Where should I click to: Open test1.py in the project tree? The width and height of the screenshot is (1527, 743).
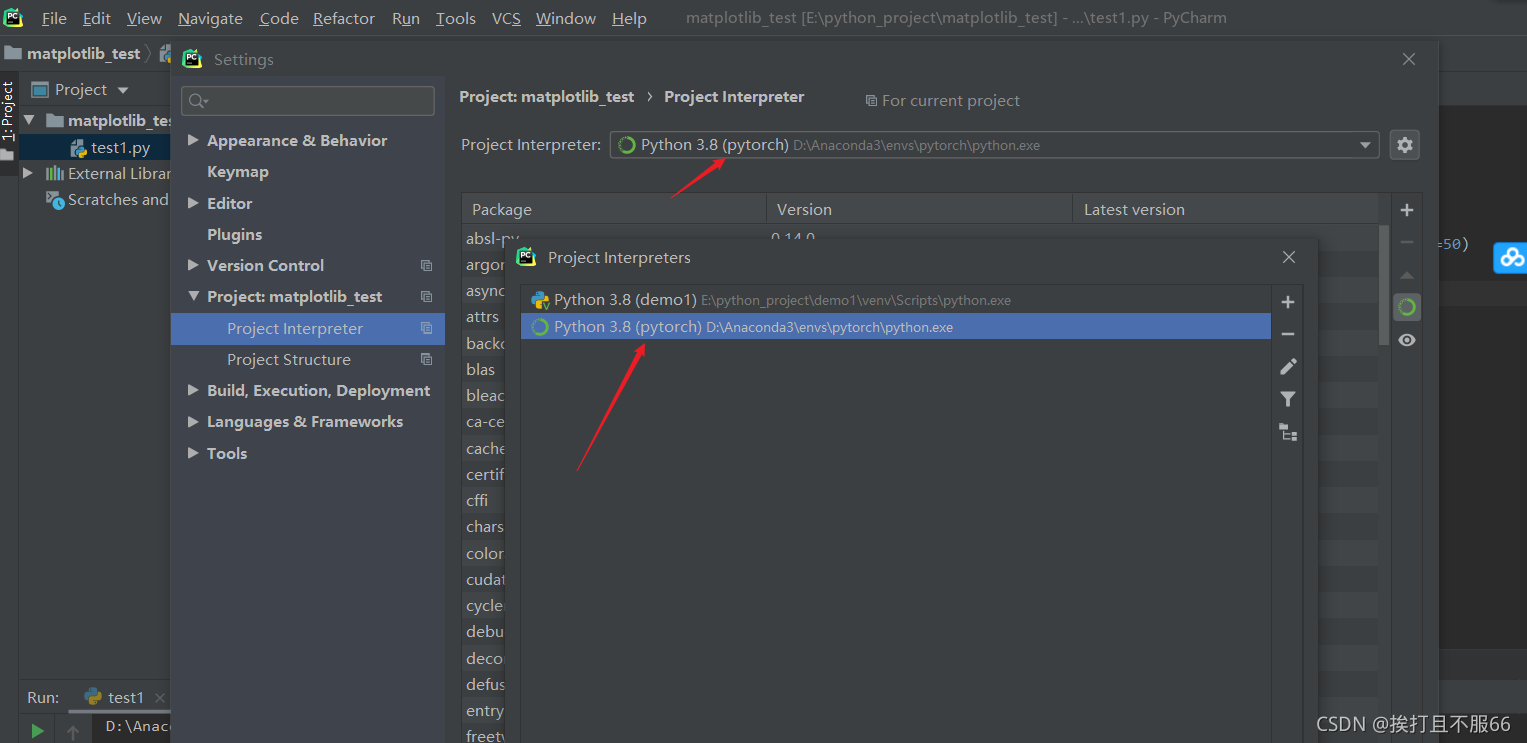[121, 148]
